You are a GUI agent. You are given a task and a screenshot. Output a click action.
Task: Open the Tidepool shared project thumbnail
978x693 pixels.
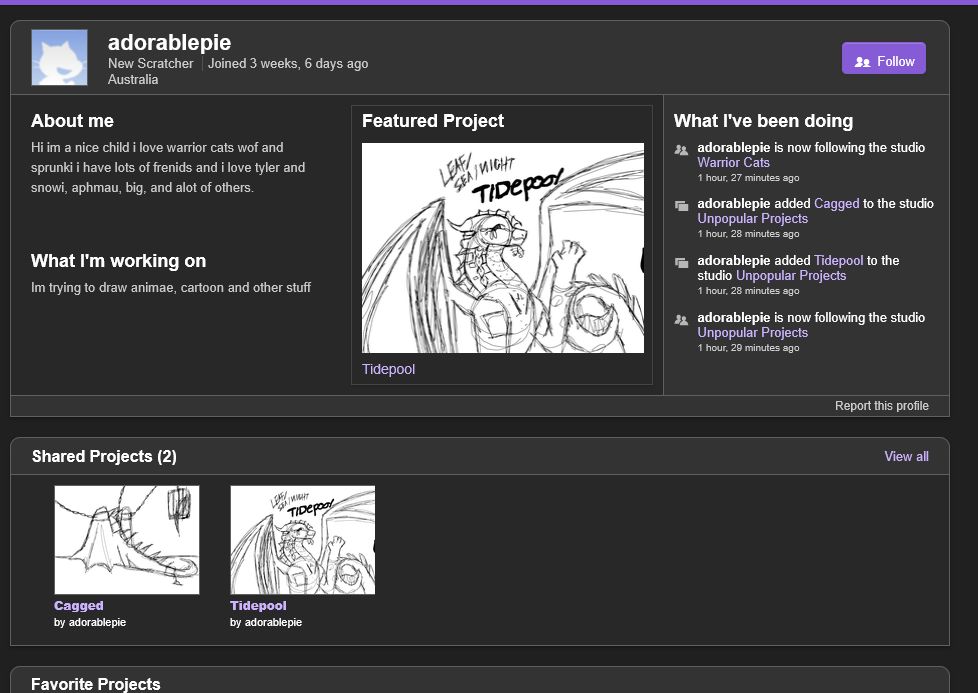point(303,540)
